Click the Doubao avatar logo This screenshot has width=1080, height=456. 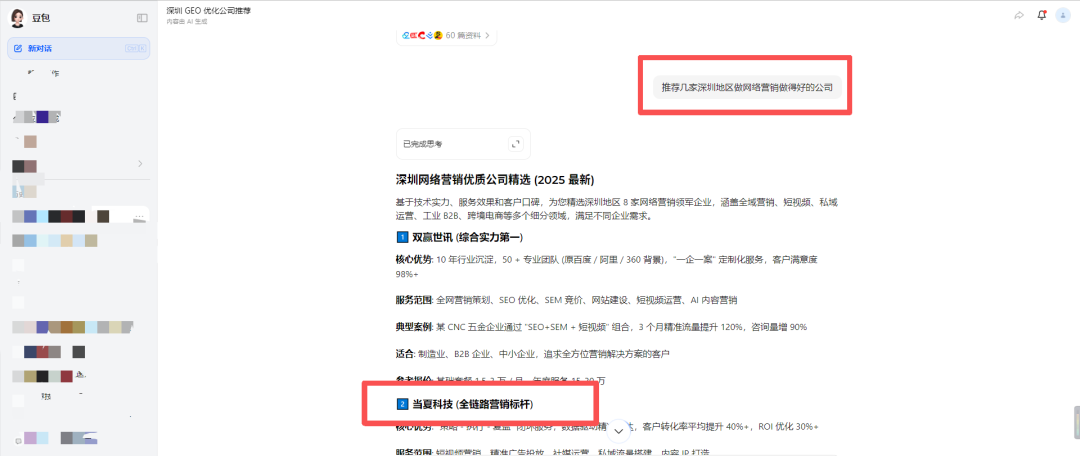click(x=17, y=18)
